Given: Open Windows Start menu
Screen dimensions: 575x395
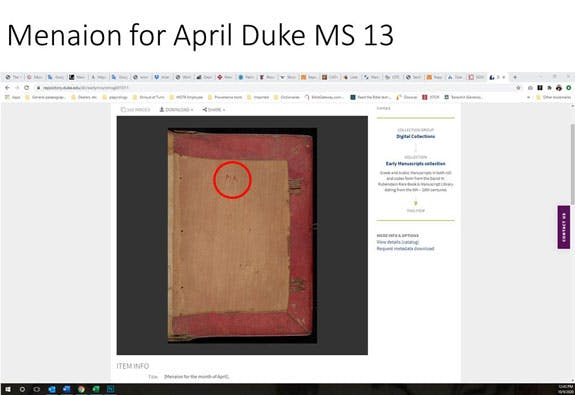Looking at the screenshot, I should (x=7, y=389).
